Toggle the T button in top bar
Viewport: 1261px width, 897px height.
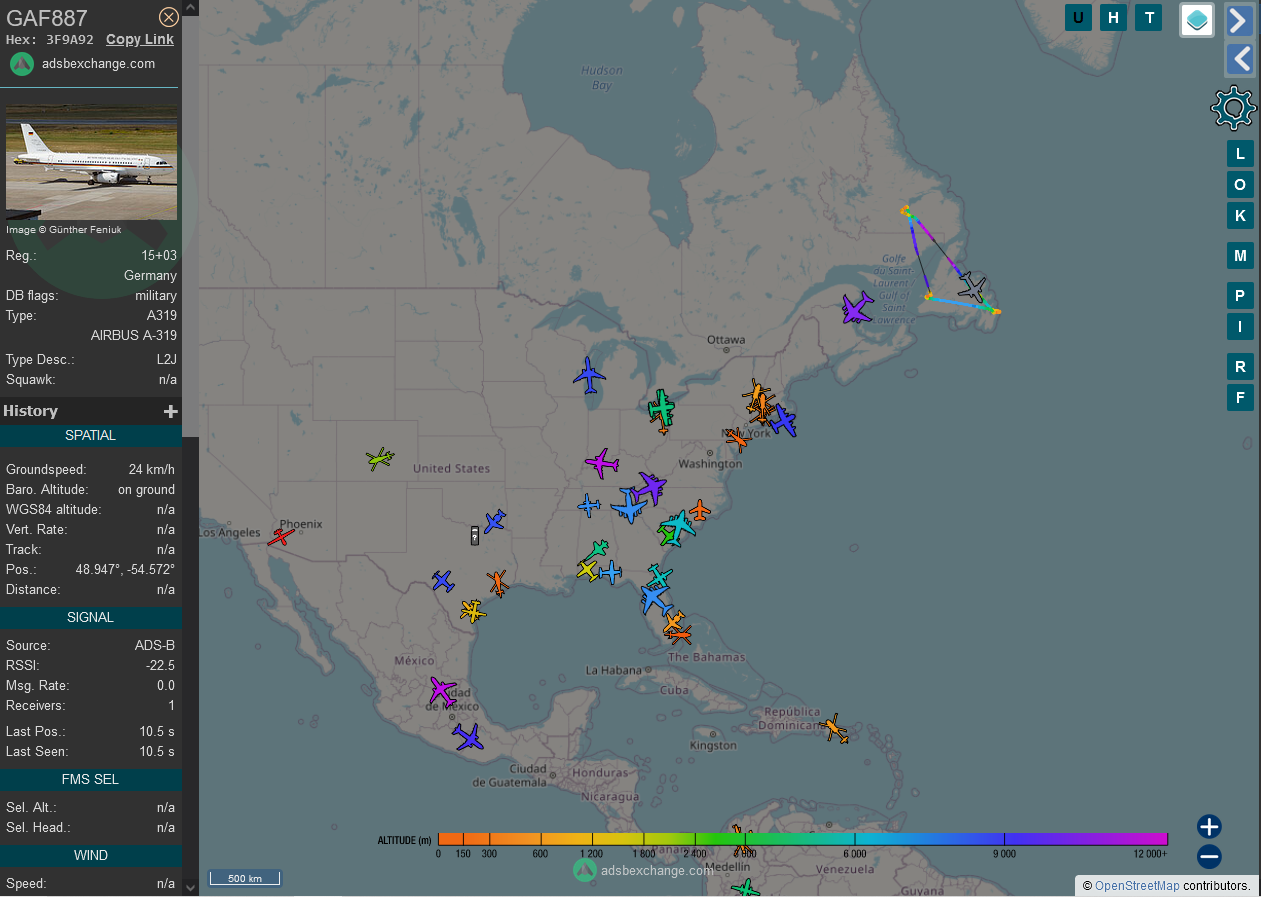coord(1149,17)
